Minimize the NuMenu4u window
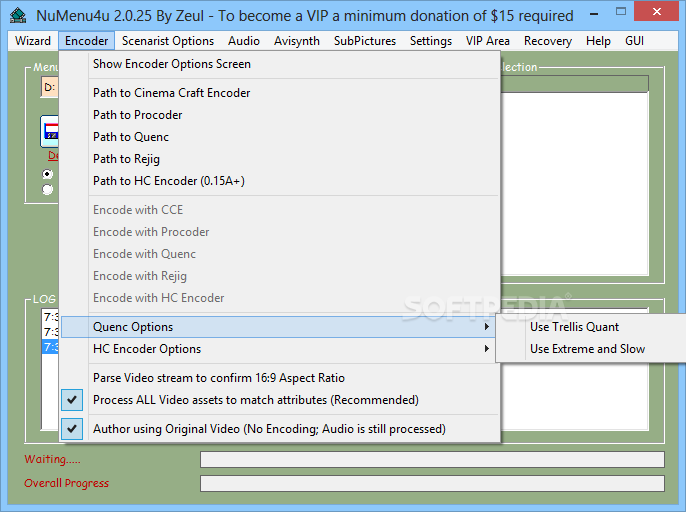This screenshot has height=512, width=686. pos(594,14)
